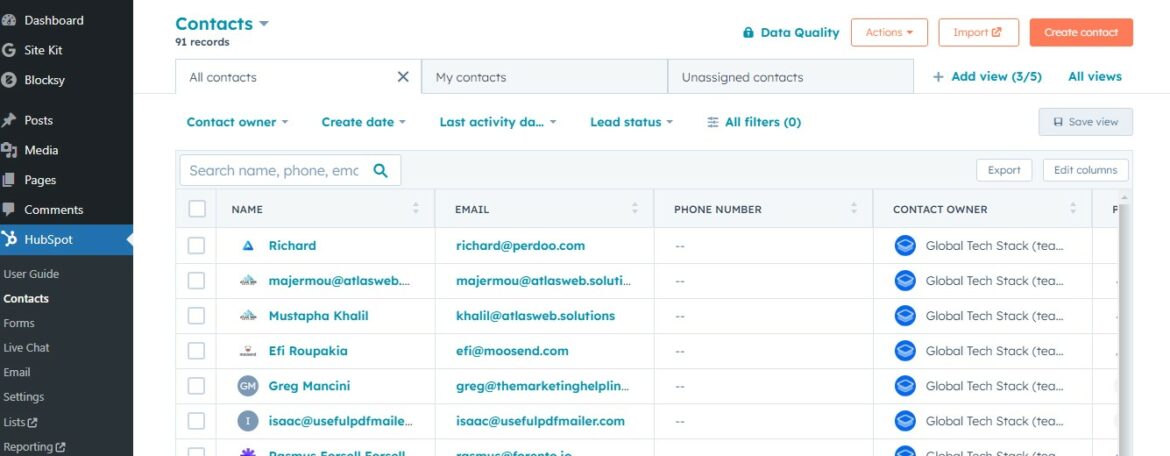Click the Pages icon in sidebar

point(9,180)
